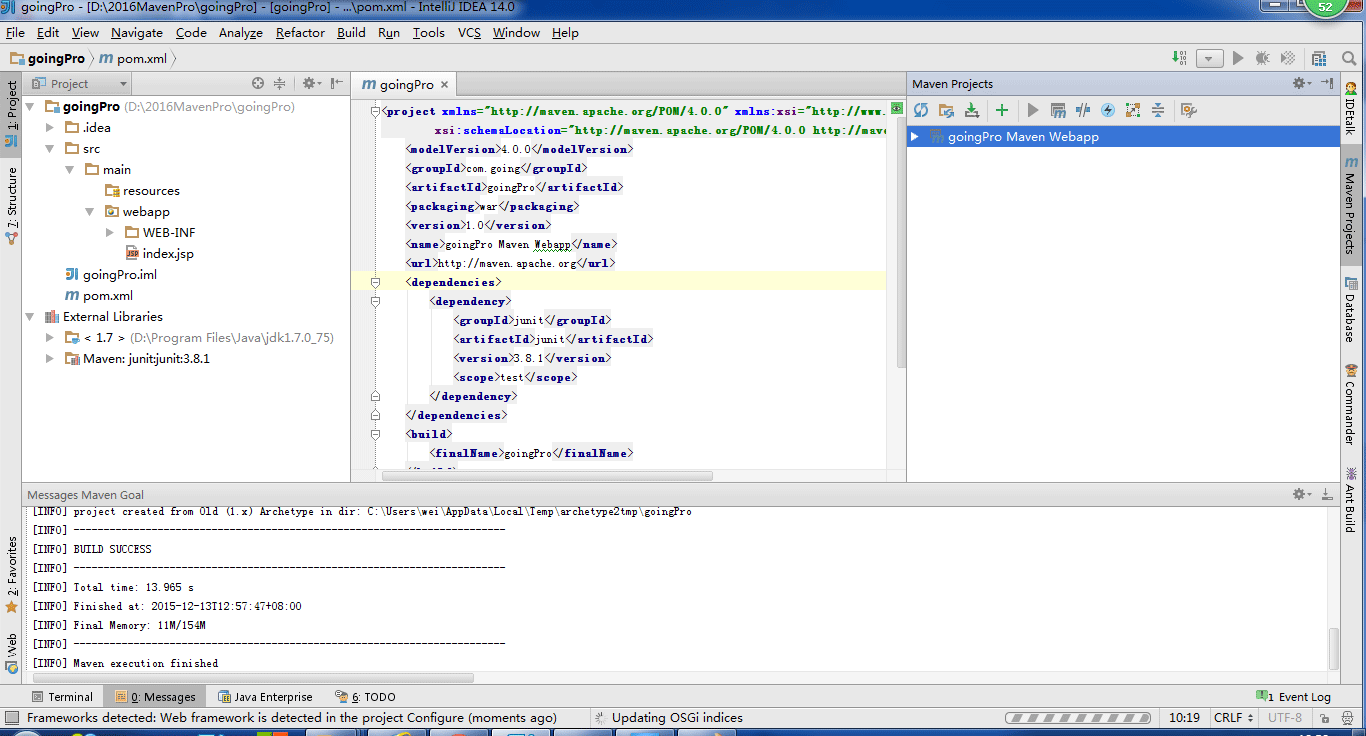Select the resources folder
The image size is (1366, 736).
pyautogui.click(x=142, y=190)
